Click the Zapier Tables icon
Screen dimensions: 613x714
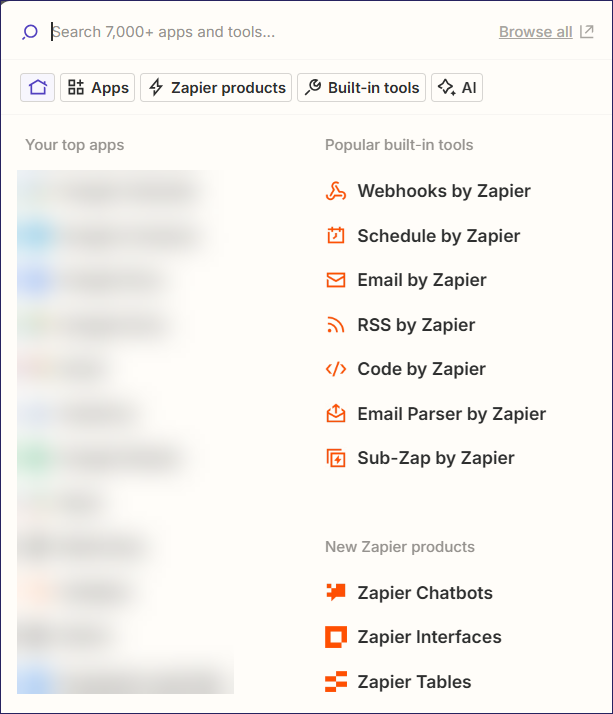336,682
